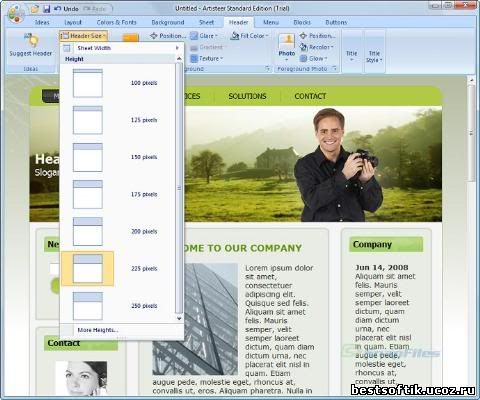
Task: Open the Artisteer application orb button
Action: coord(15,14)
